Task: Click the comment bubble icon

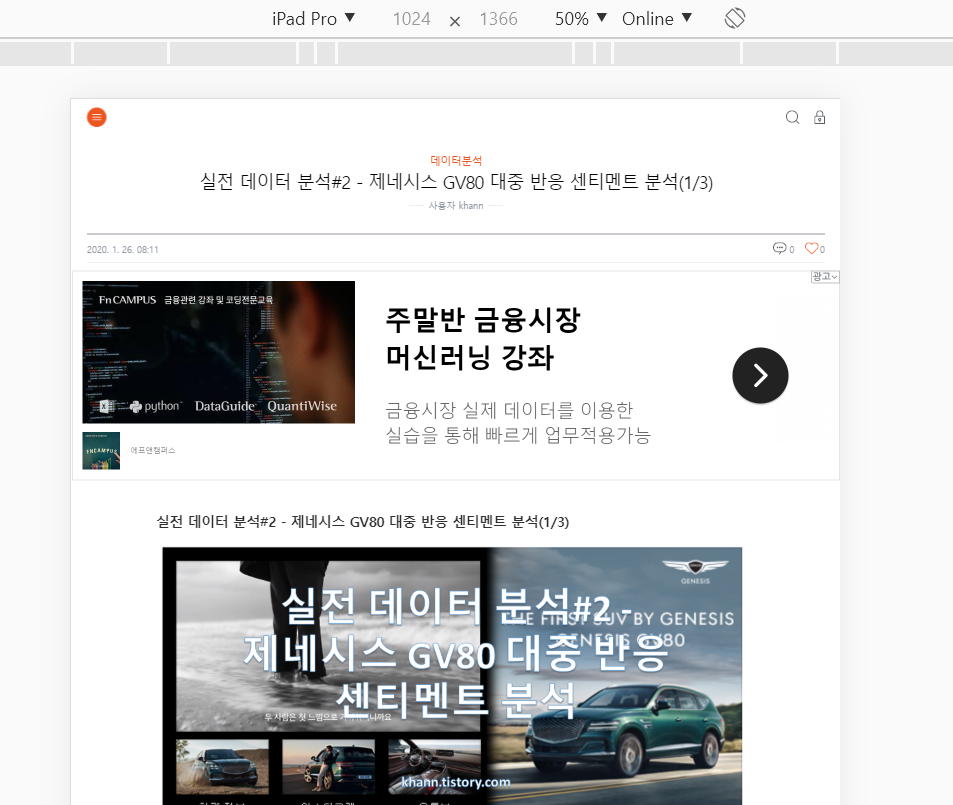Action: point(779,248)
